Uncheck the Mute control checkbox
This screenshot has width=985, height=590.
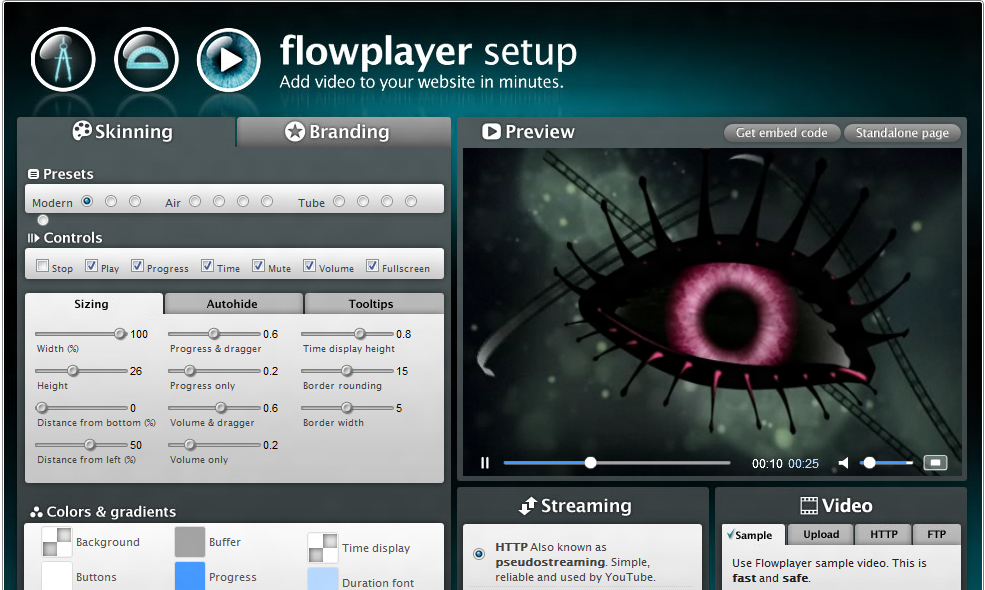tap(258, 266)
